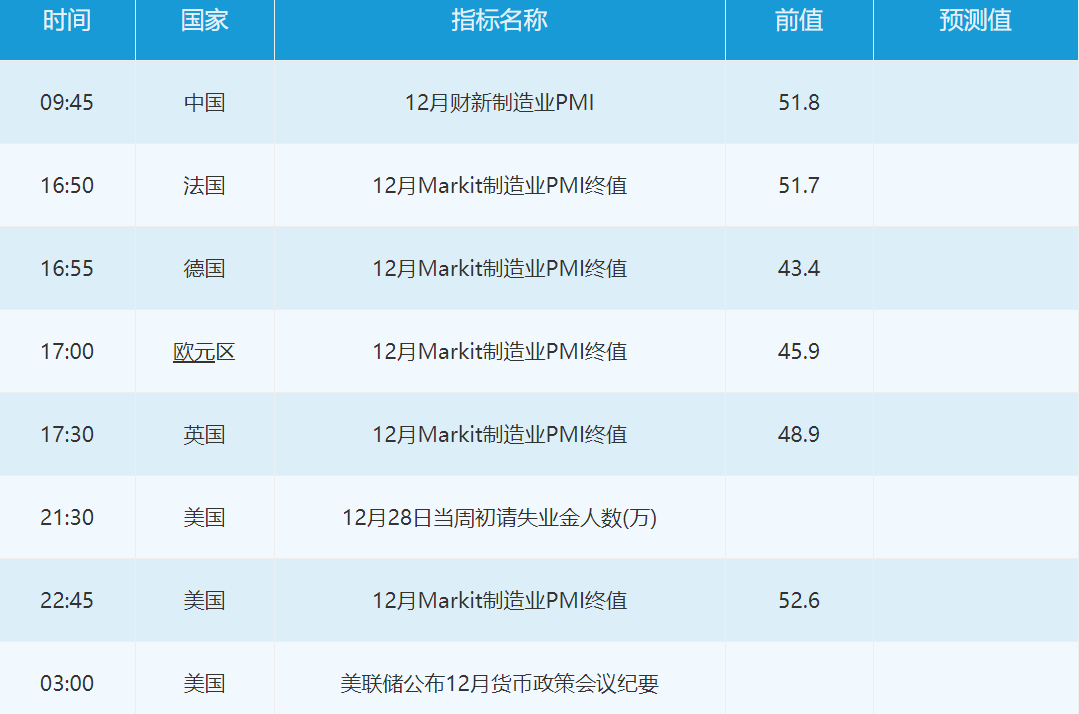Select the Markit PMI indicator in 22:45 row

point(500,601)
